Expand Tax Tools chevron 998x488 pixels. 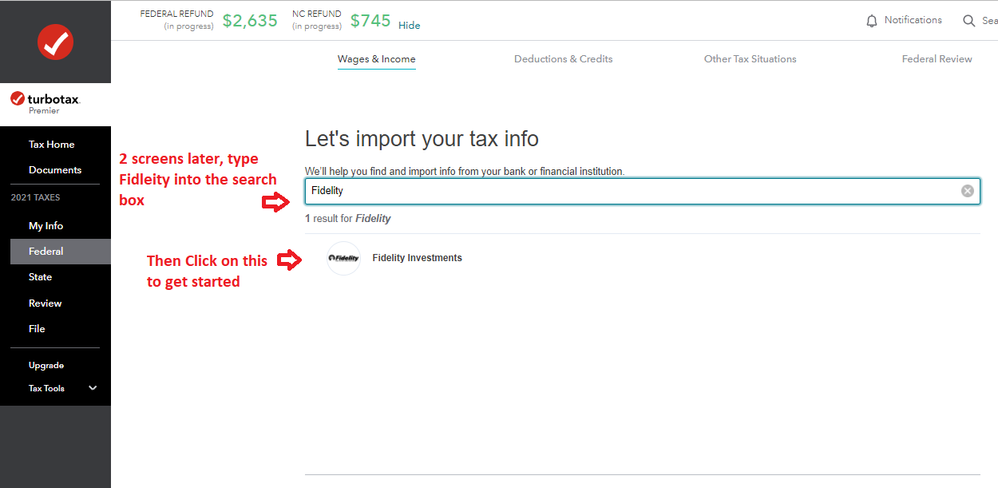93,388
